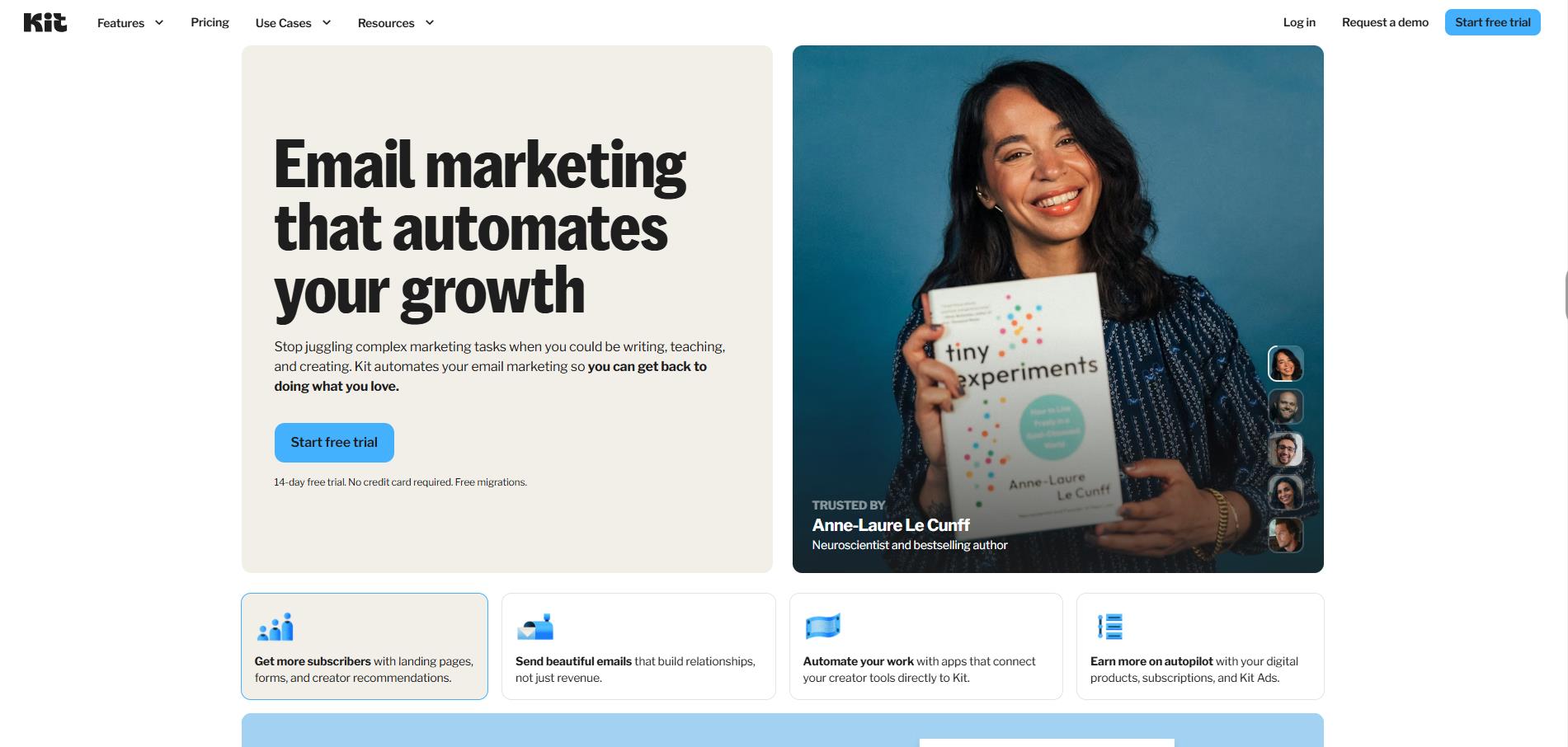
Task: Click the hero Start free trial button
Action: [334, 443]
